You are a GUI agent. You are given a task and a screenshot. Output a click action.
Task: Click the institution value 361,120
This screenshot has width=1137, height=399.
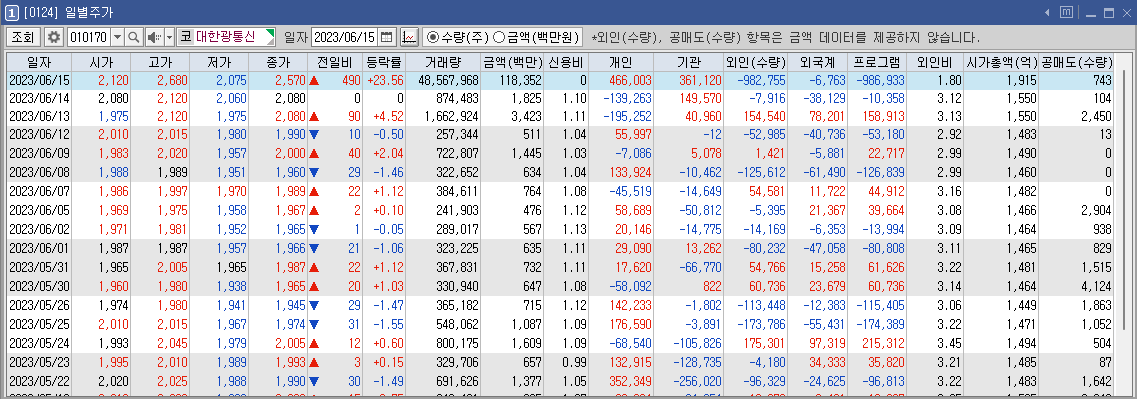click(699, 81)
